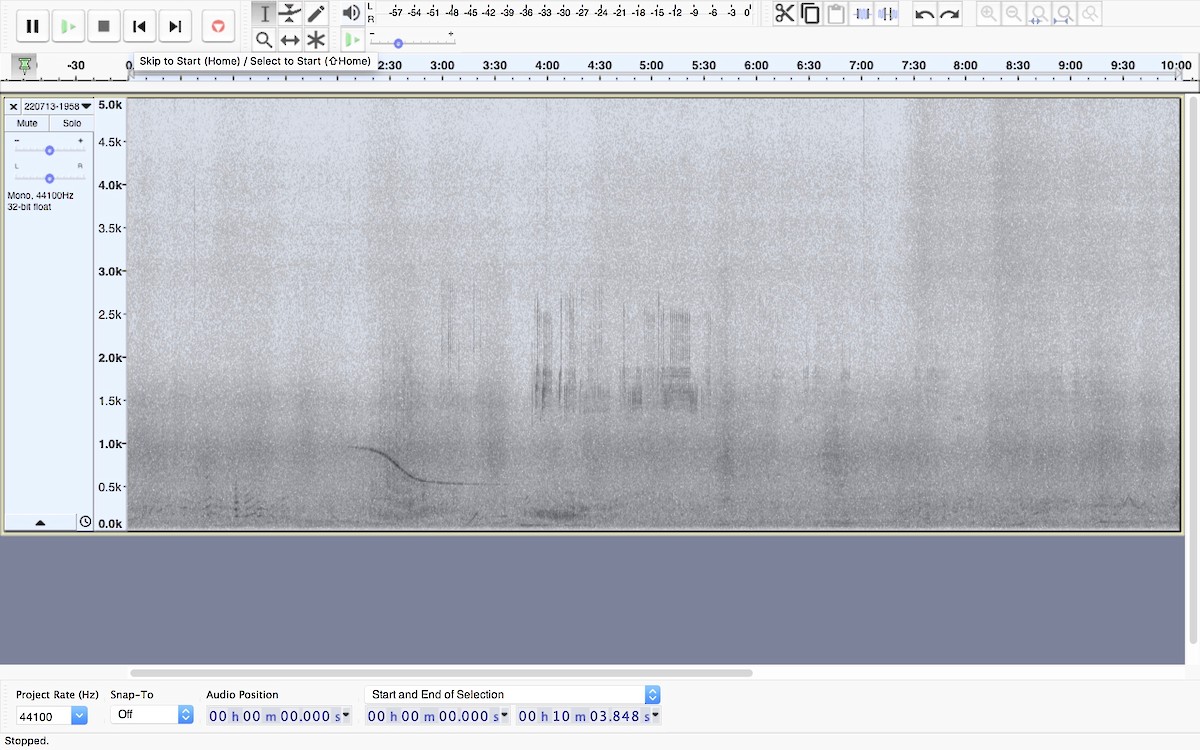Screen dimensions: 1200x750
Task: Undo the last action
Action: pyautogui.click(x=925, y=14)
